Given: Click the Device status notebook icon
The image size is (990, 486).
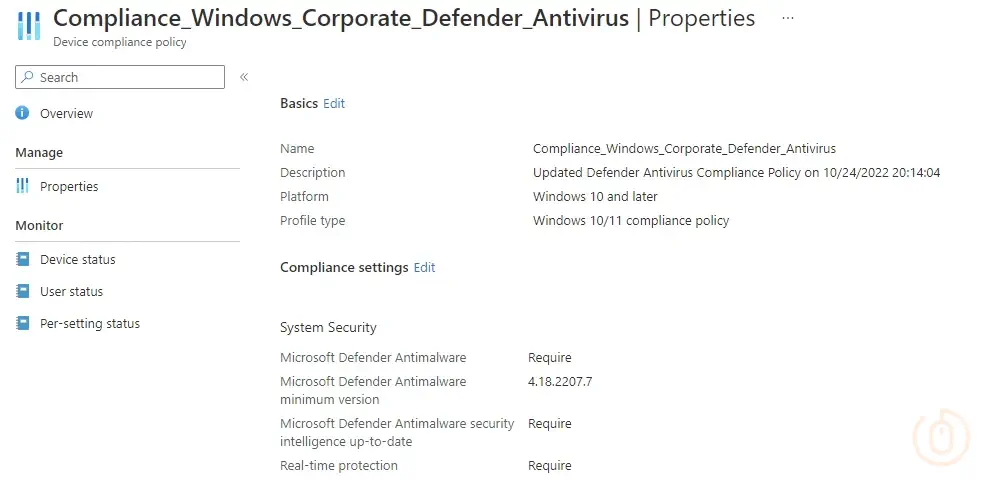Looking at the screenshot, I should pyautogui.click(x=22, y=259).
